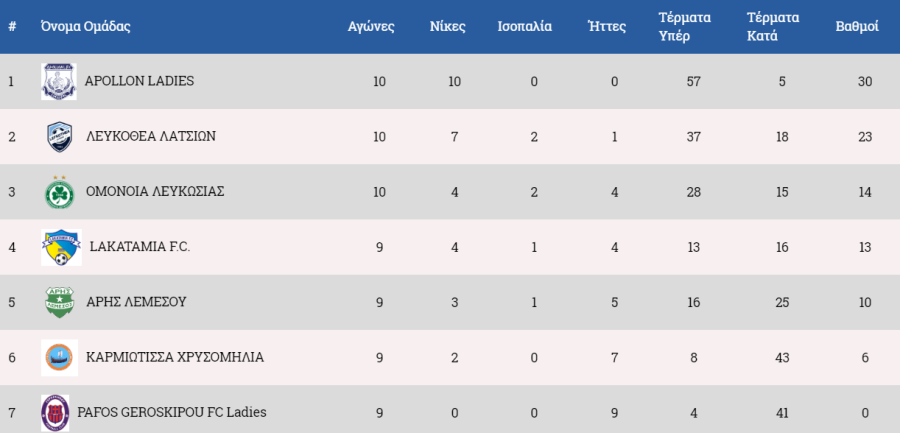Viewport: 900px width, 433px height.
Task: Click the ΟΜΟΝΟΙΑ ΛΕΥΚΩΣΙΑΣ green clover logo
Action: pyautogui.click(x=60, y=192)
